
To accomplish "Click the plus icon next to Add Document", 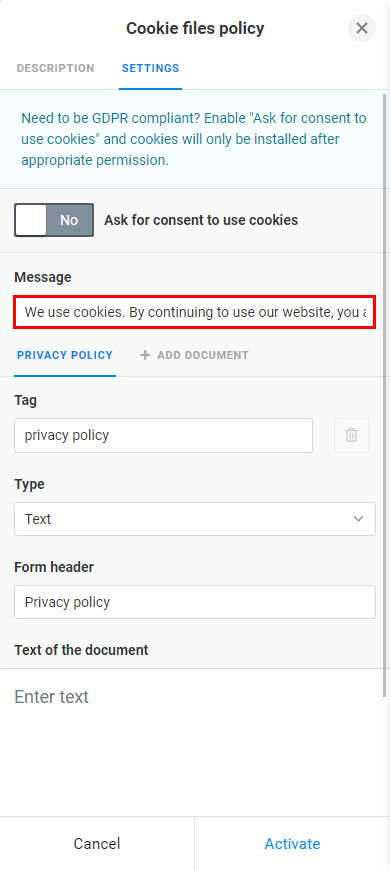I will 145,355.
